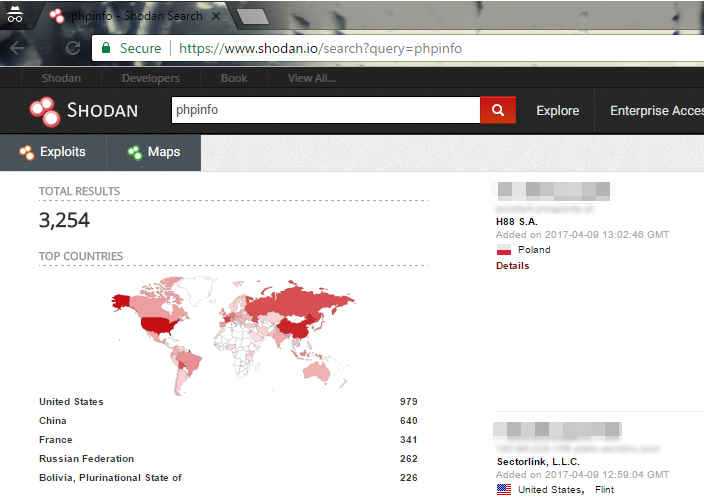Click the 262 Russian Federation count
Viewport: 704px width, 500px height.
click(x=409, y=459)
